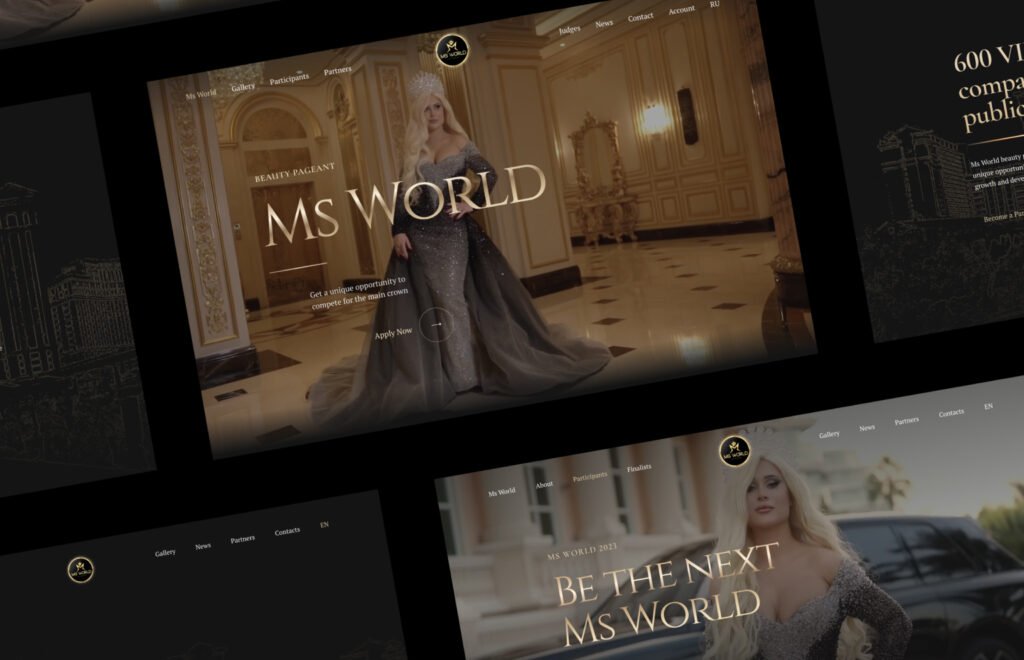This screenshot has width=1024, height=660.
Task: Click the Ms World logo in the dark footer mockup
Action: (81, 570)
